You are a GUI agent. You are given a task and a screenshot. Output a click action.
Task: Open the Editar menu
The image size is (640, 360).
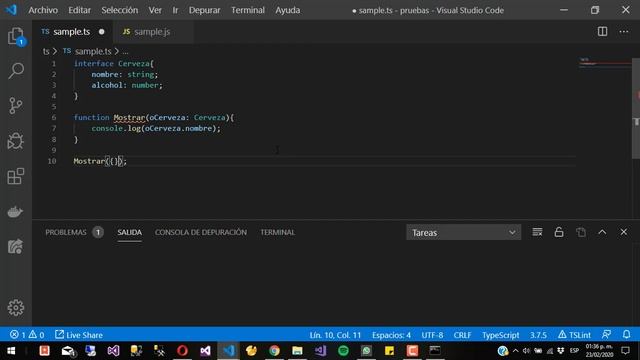tap(79, 10)
